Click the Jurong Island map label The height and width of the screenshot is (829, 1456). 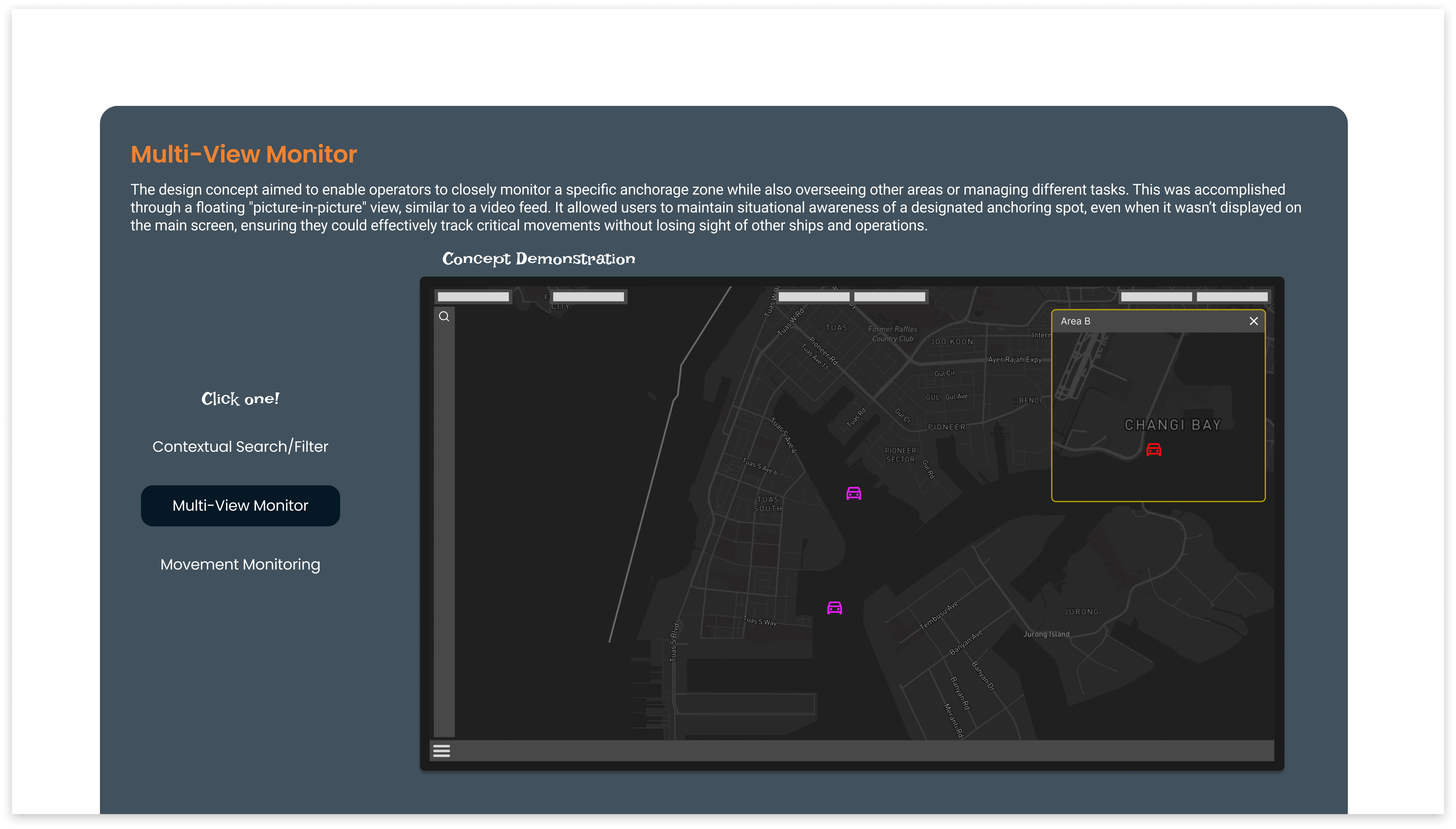coord(1046,634)
